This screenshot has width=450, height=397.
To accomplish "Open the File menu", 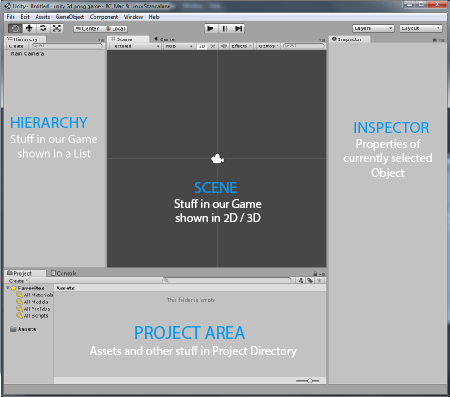I will click(x=10, y=17).
